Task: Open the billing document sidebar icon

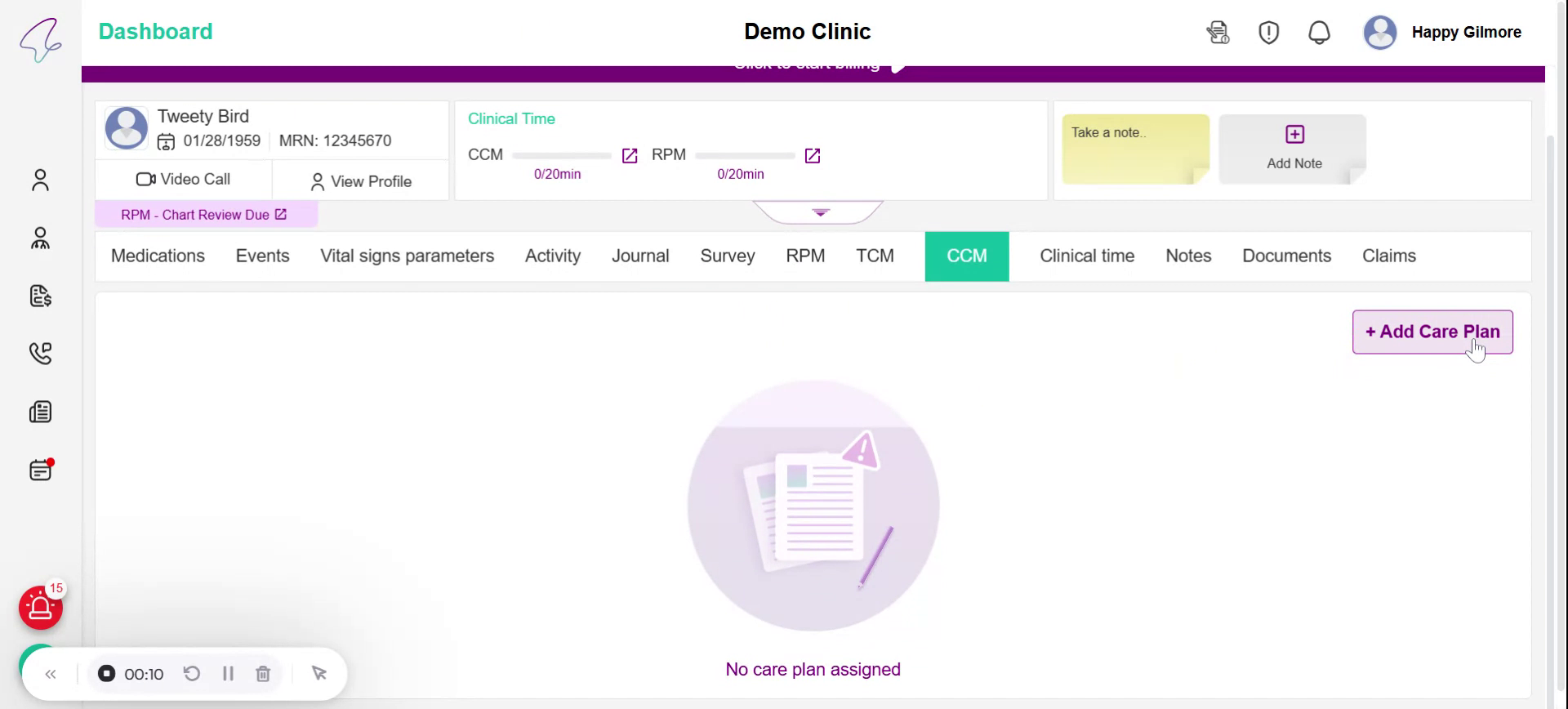Action: (x=40, y=296)
